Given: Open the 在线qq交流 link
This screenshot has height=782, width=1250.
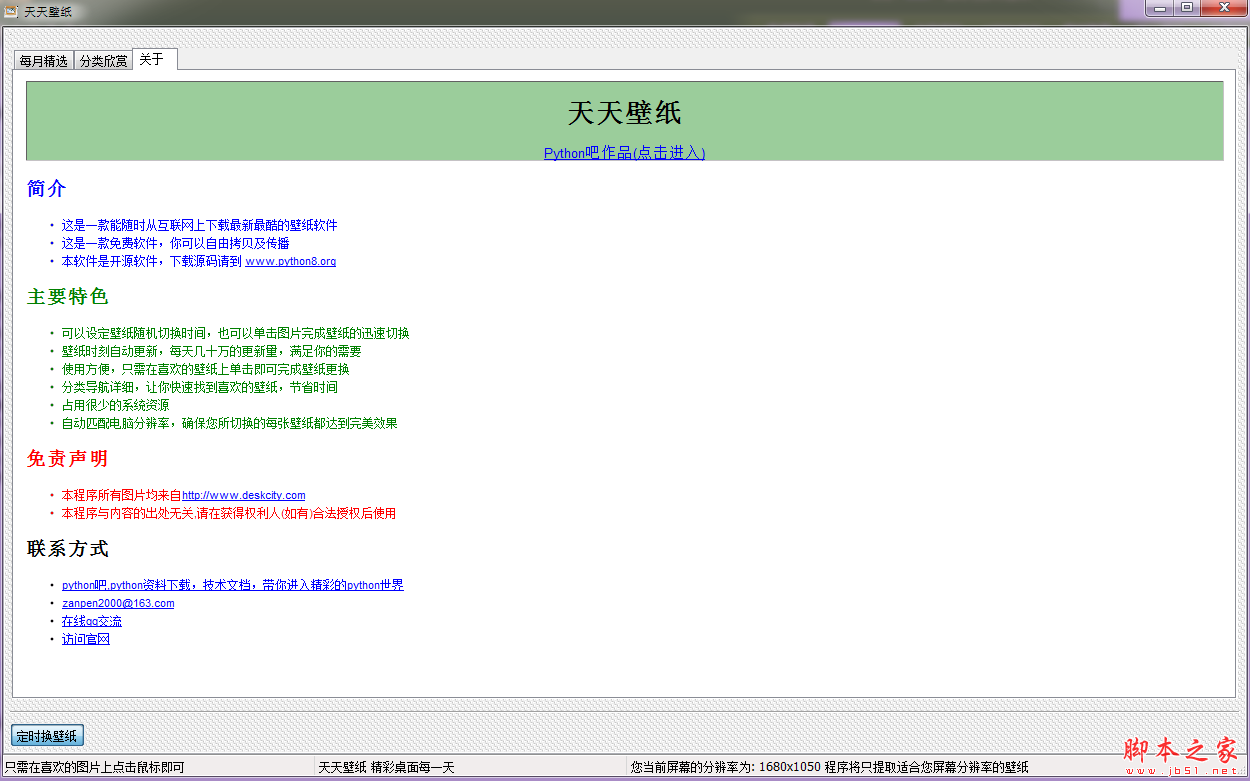Looking at the screenshot, I should click(91, 622).
